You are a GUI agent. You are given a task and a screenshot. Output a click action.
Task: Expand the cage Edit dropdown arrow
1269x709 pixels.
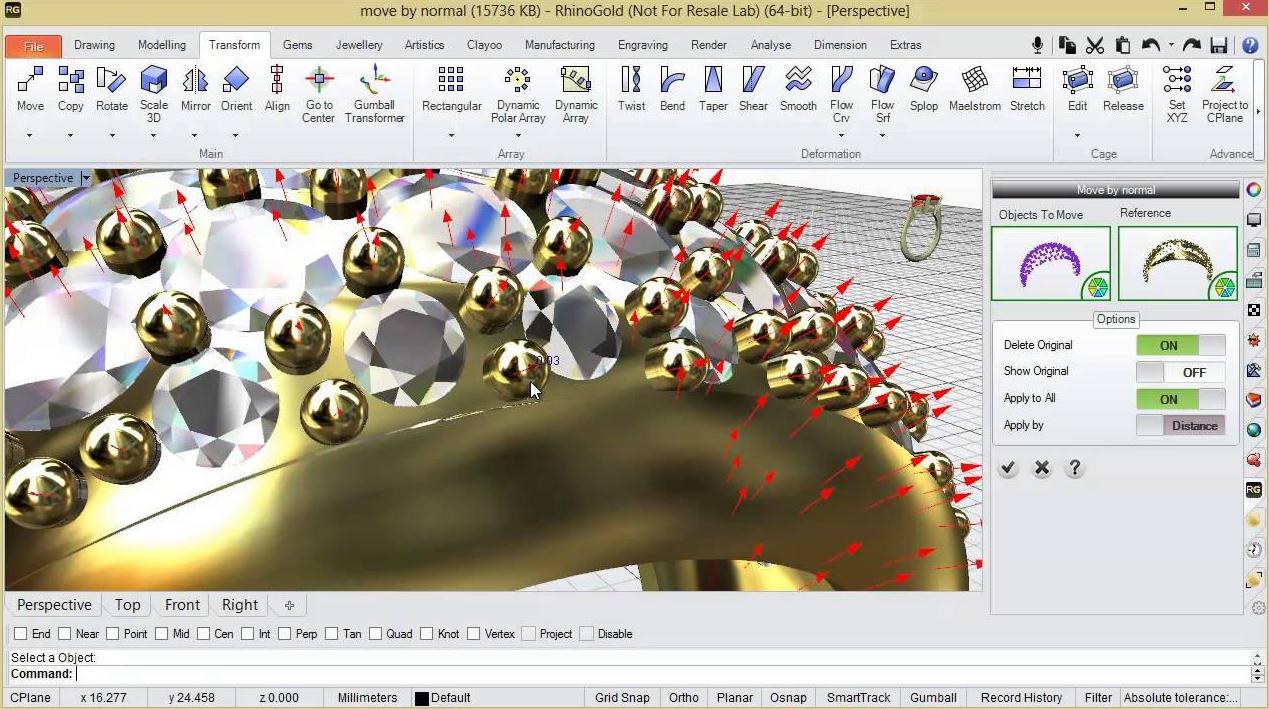click(1077, 135)
